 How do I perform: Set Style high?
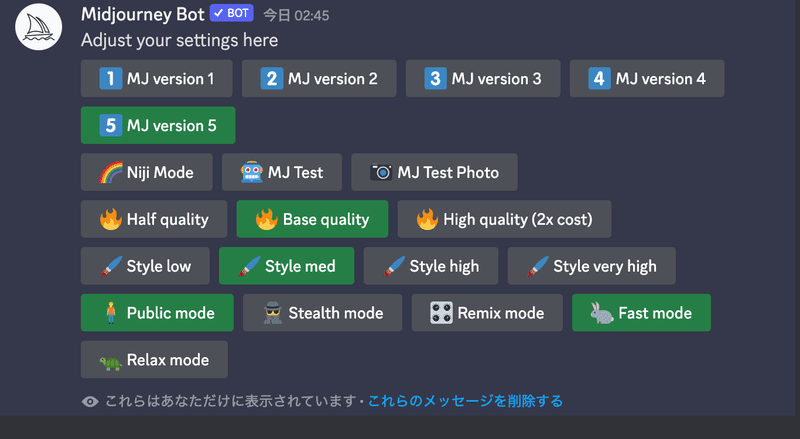coord(431,266)
